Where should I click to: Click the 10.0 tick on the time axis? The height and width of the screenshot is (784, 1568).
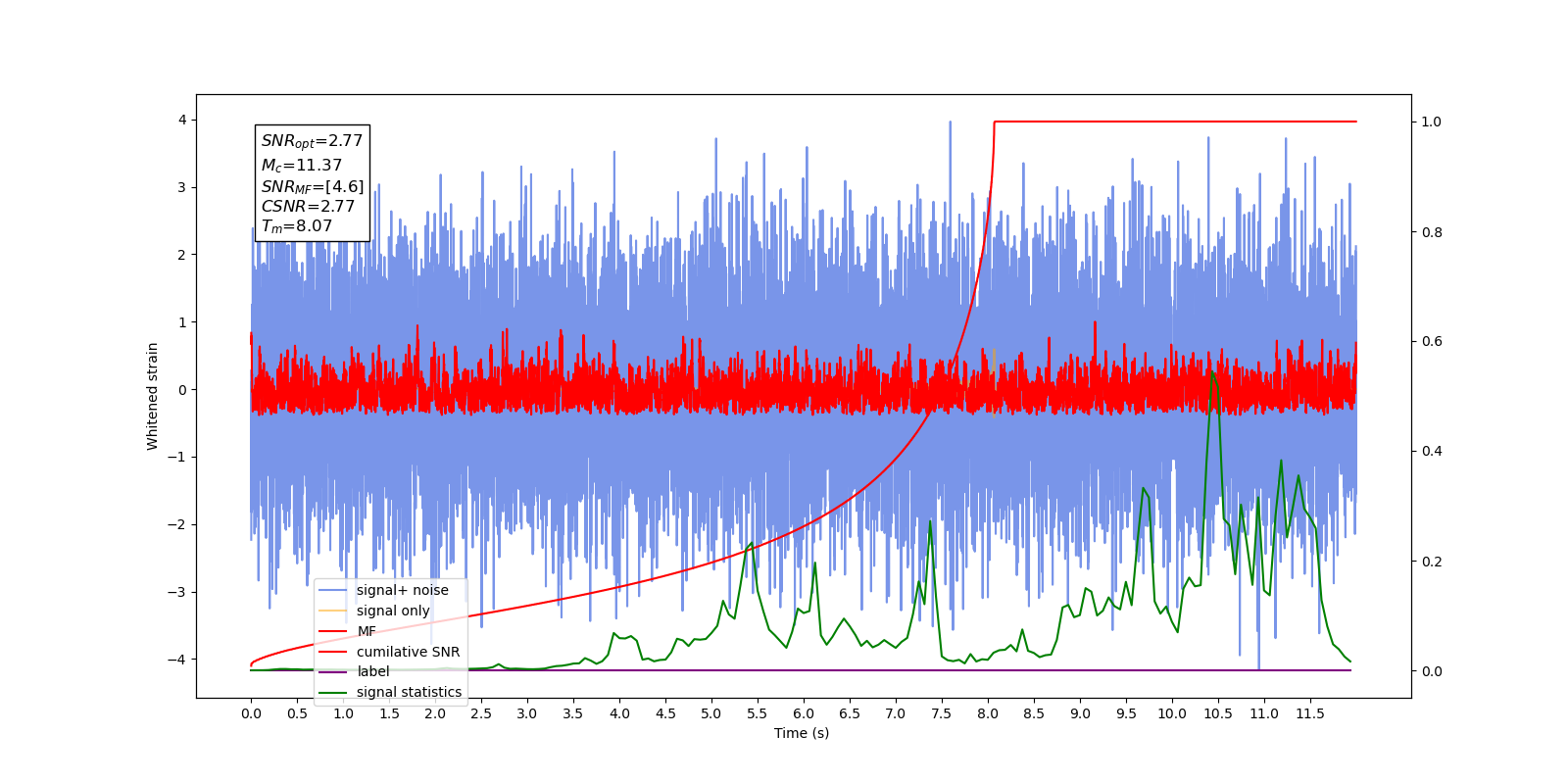[1172, 713]
